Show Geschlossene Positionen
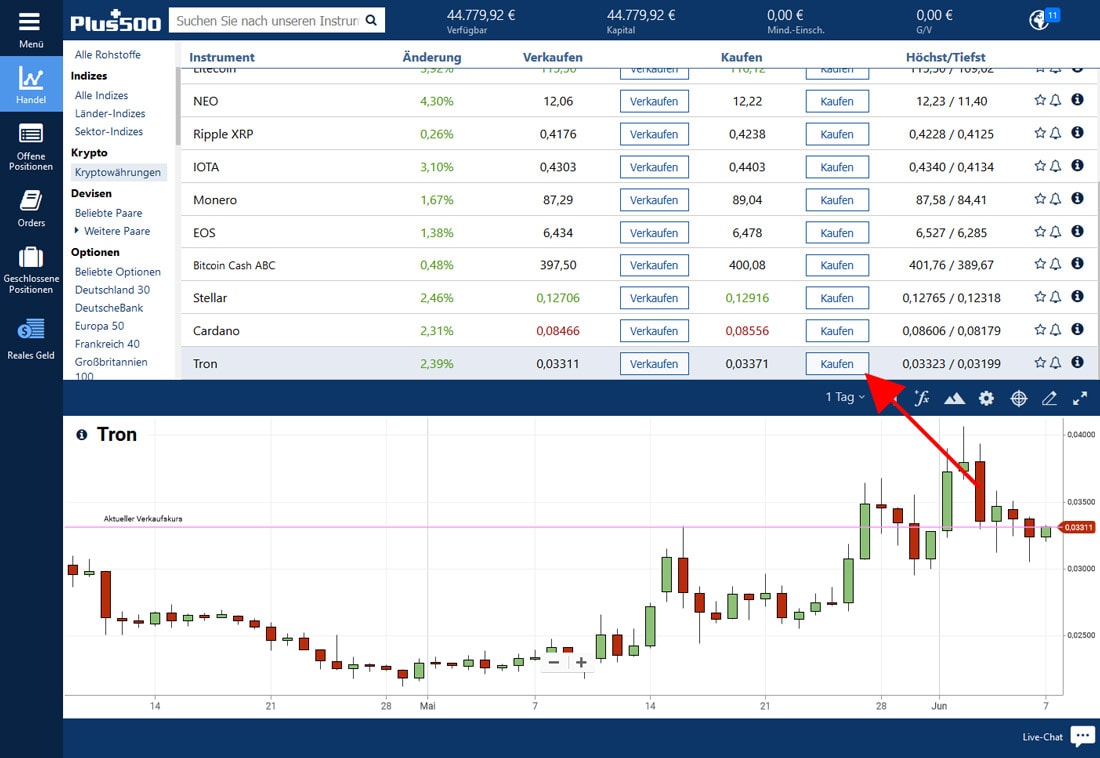The height and width of the screenshot is (758, 1100). tap(31, 270)
